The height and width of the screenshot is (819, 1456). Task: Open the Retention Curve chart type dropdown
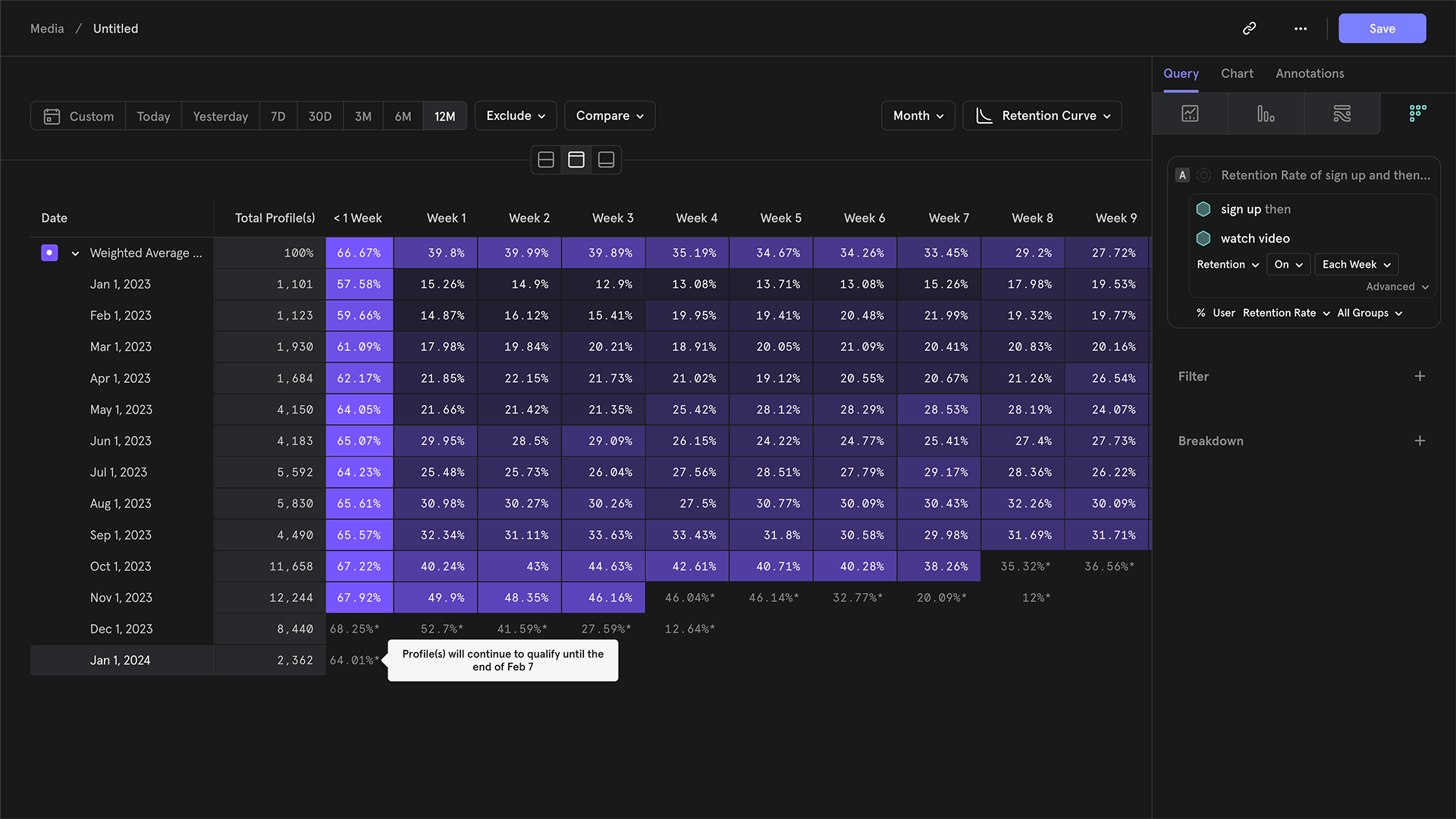[x=1042, y=116]
